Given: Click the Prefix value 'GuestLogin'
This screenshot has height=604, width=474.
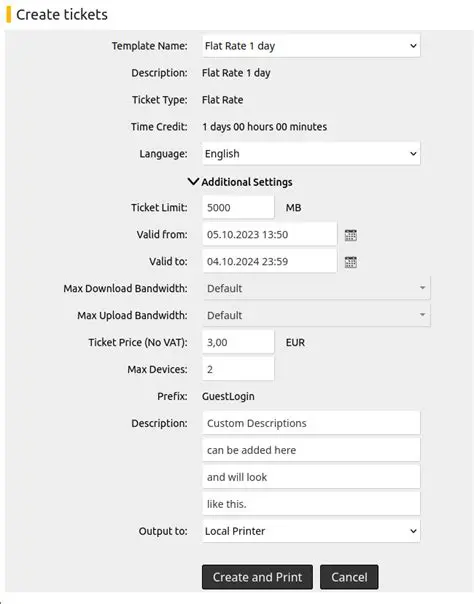Looking at the screenshot, I should point(228,396).
